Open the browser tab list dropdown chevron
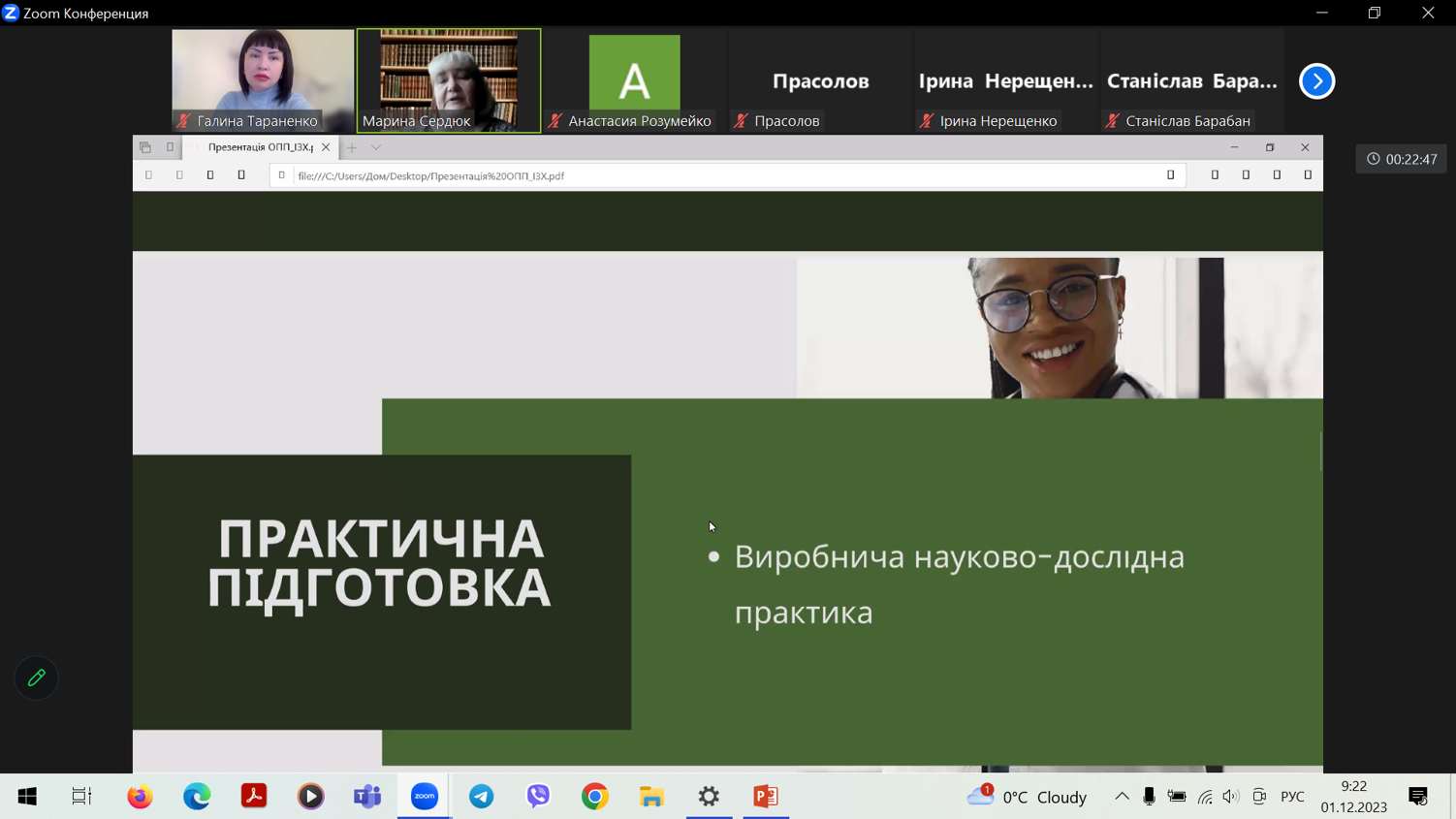This screenshot has width=1456, height=819. point(376,148)
